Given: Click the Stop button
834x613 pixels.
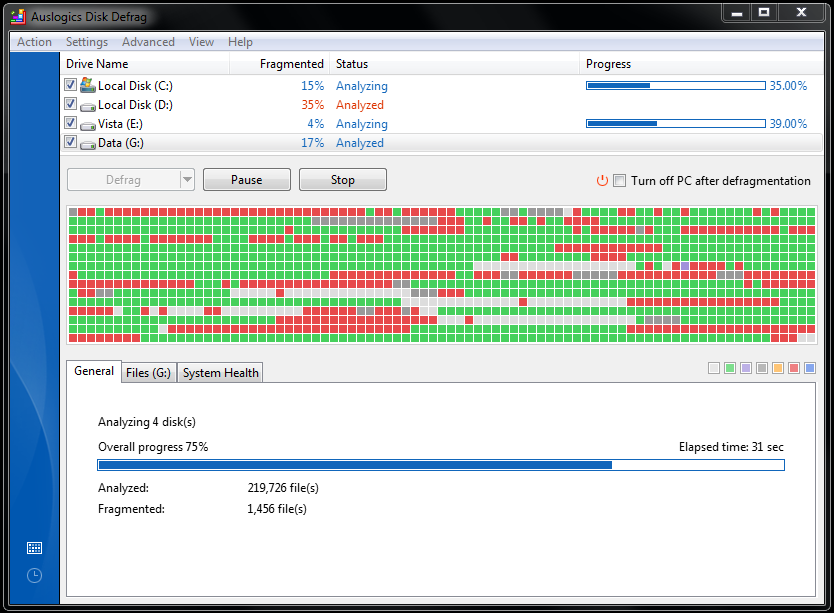Looking at the screenshot, I should (x=343, y=180).
